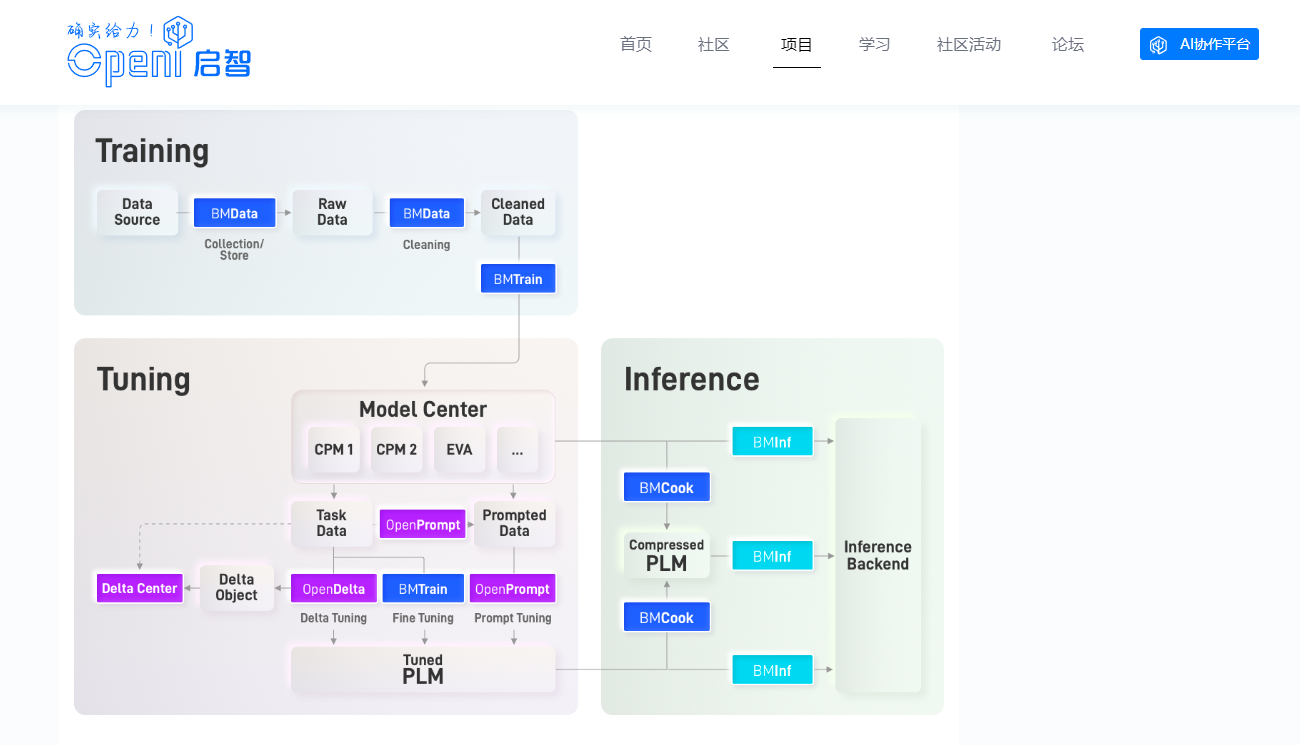Select the CPM 1 model box
This screenshot has width=1300, height=745.
click(x=334, y=450)
